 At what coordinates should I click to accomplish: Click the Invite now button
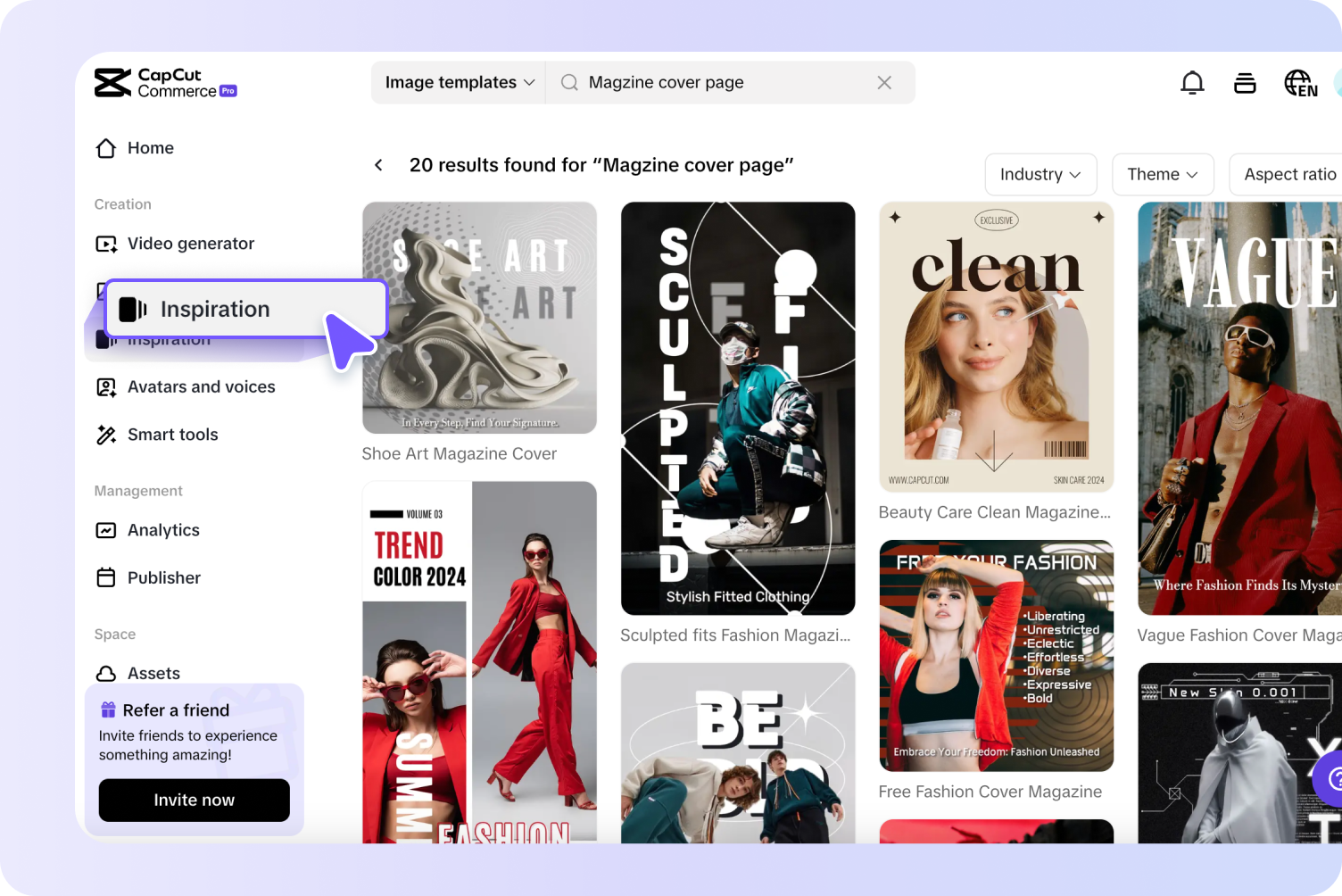194,801
